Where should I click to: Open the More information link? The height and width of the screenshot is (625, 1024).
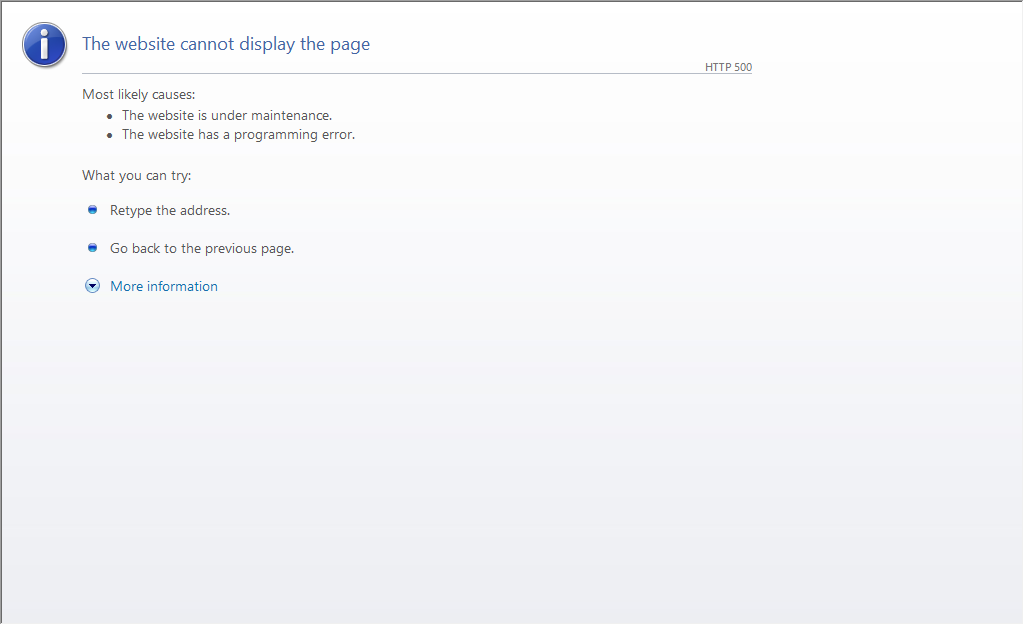[x=164, y=286]
